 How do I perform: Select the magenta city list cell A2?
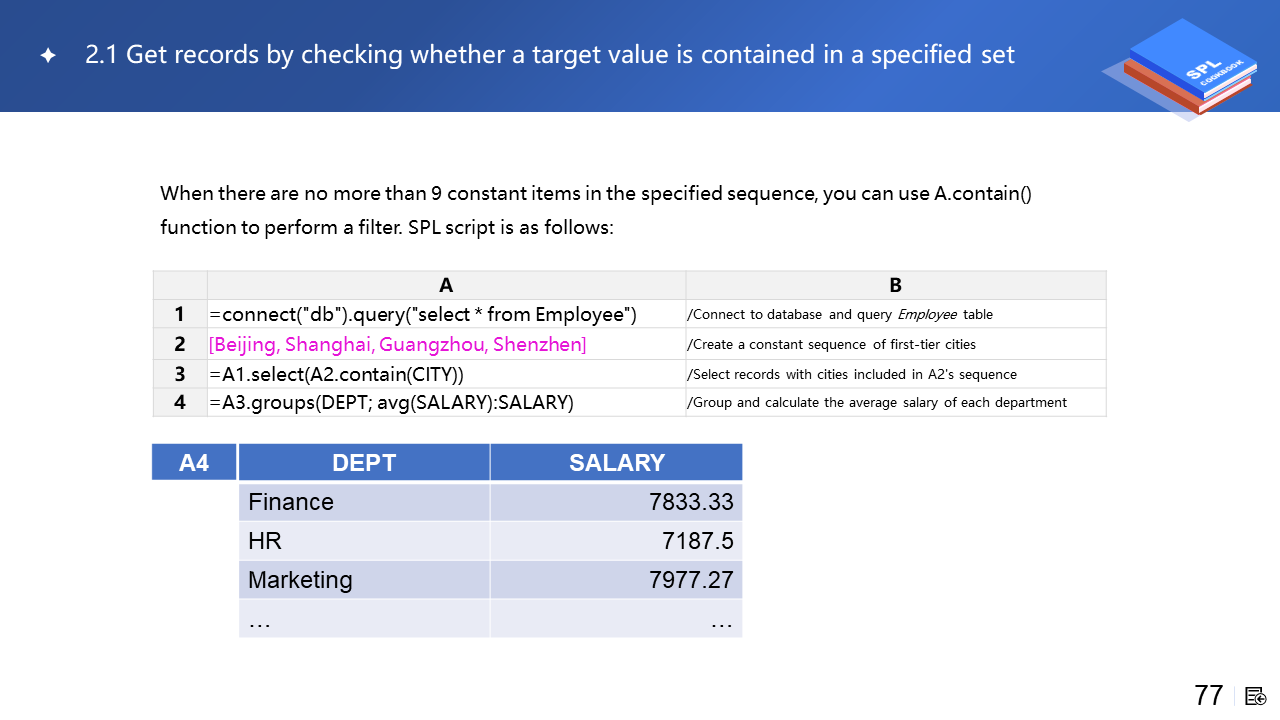pyautogui.click(x=398, y=345)
